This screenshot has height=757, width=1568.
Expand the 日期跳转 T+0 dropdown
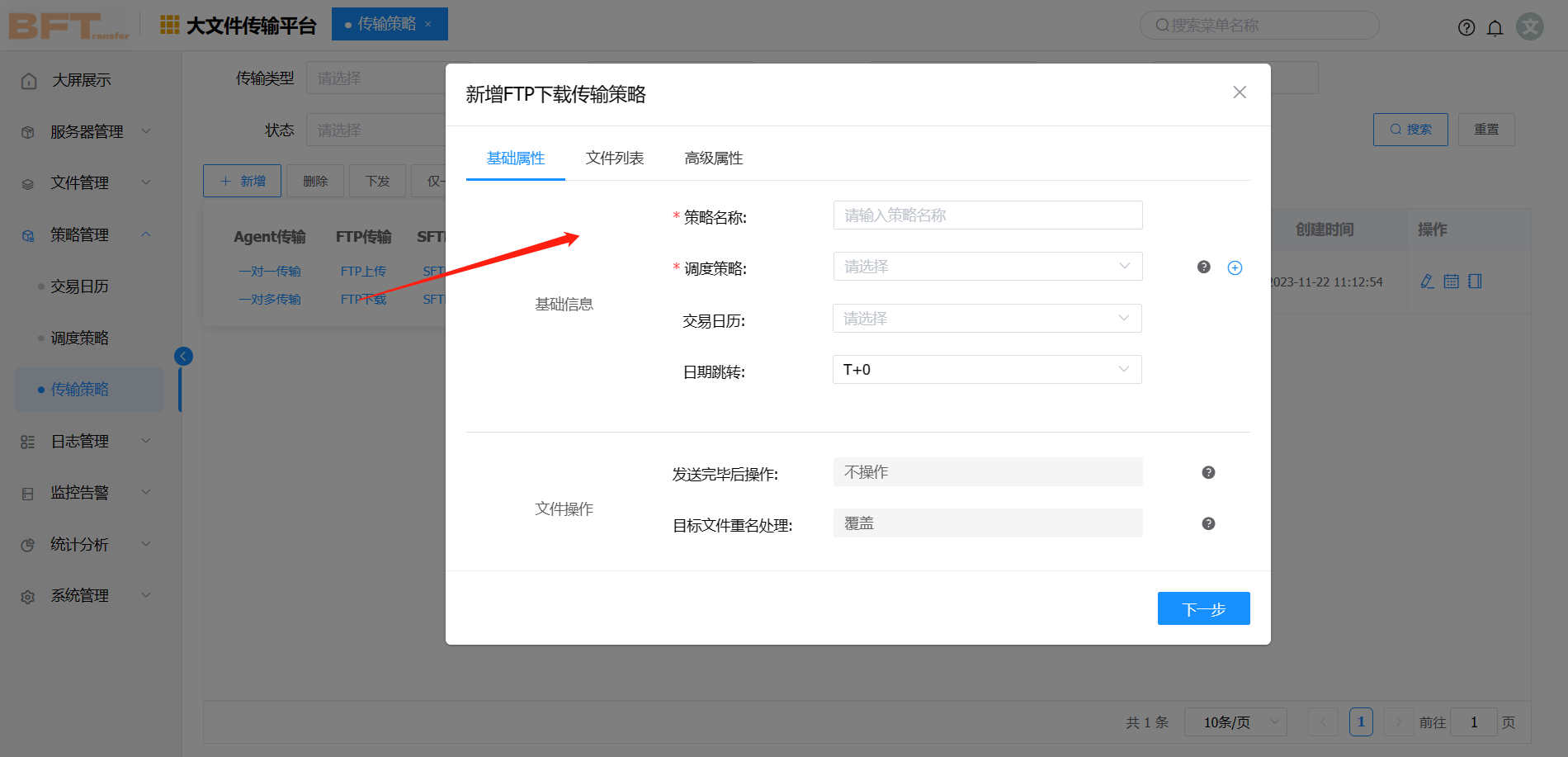987,370
